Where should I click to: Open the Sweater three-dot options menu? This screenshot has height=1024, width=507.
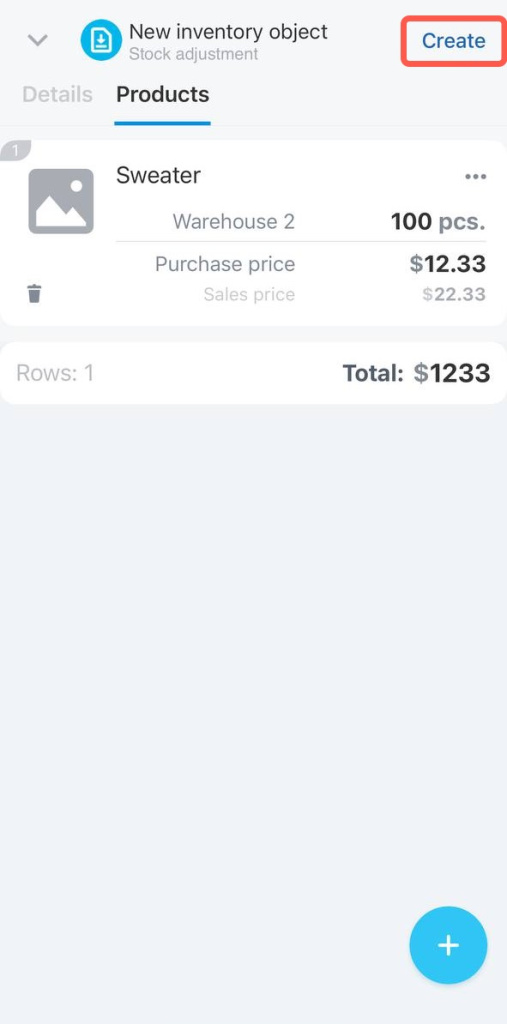click(475, 176)
